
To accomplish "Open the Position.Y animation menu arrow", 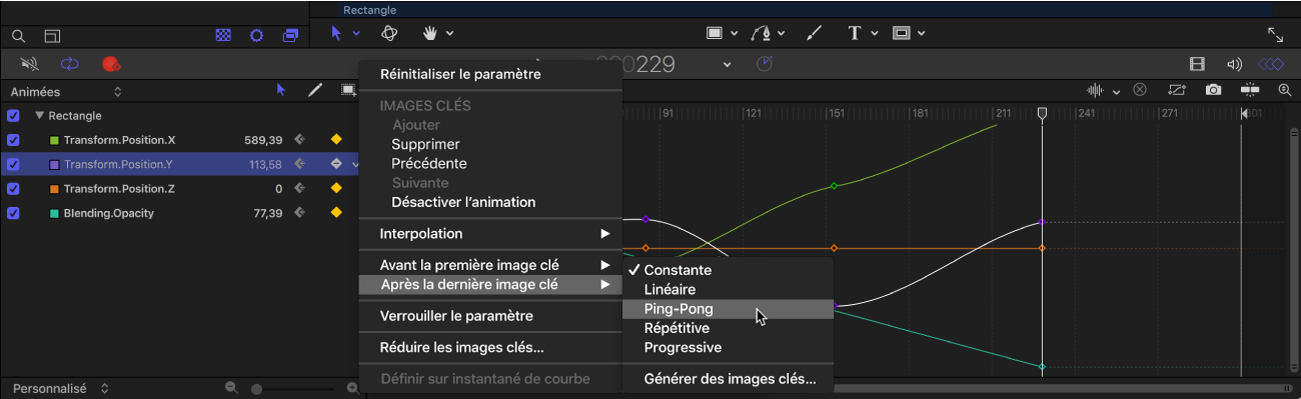I will (356, 164).
